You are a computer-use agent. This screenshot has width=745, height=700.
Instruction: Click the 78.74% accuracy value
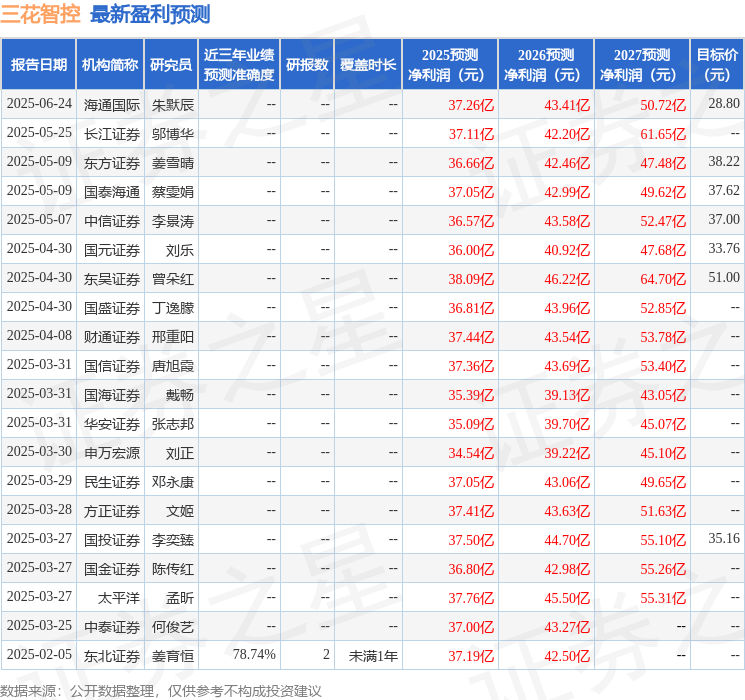coord(254,654)
